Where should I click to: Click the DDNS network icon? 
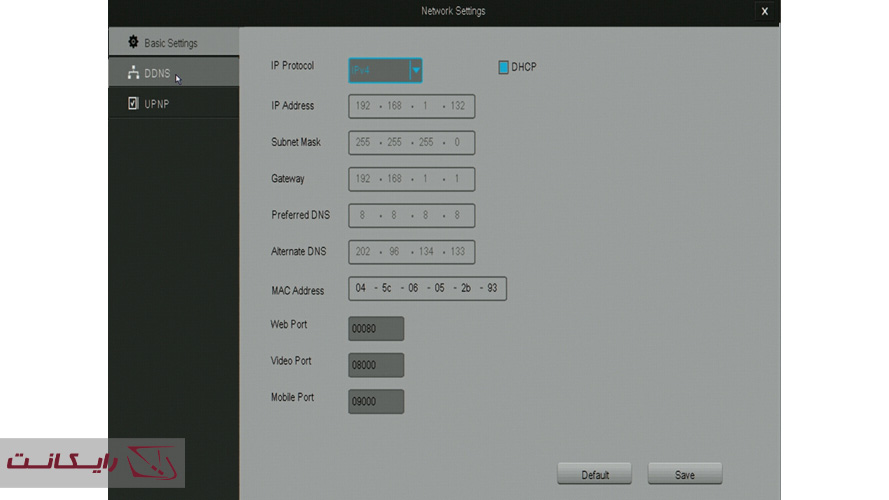pyautogui.click(x=133, y=72)
